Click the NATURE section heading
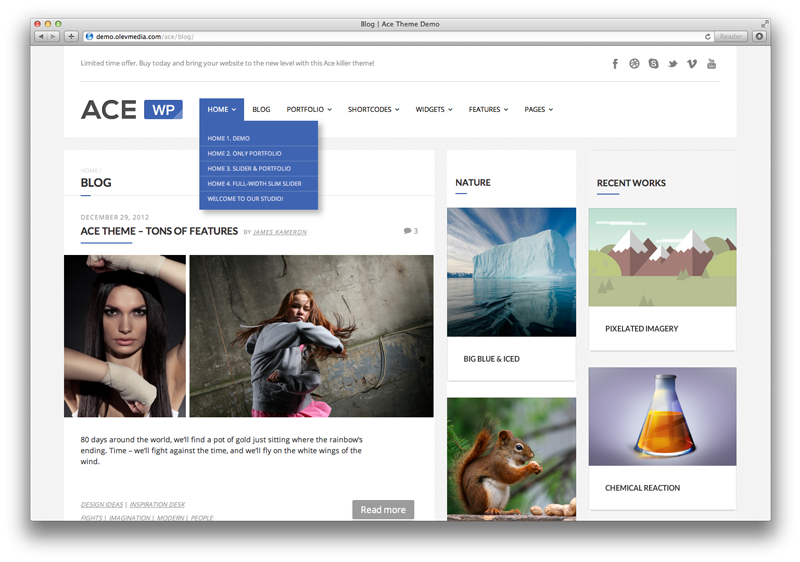Screen dimensions: 800x562 pos(473,183)
